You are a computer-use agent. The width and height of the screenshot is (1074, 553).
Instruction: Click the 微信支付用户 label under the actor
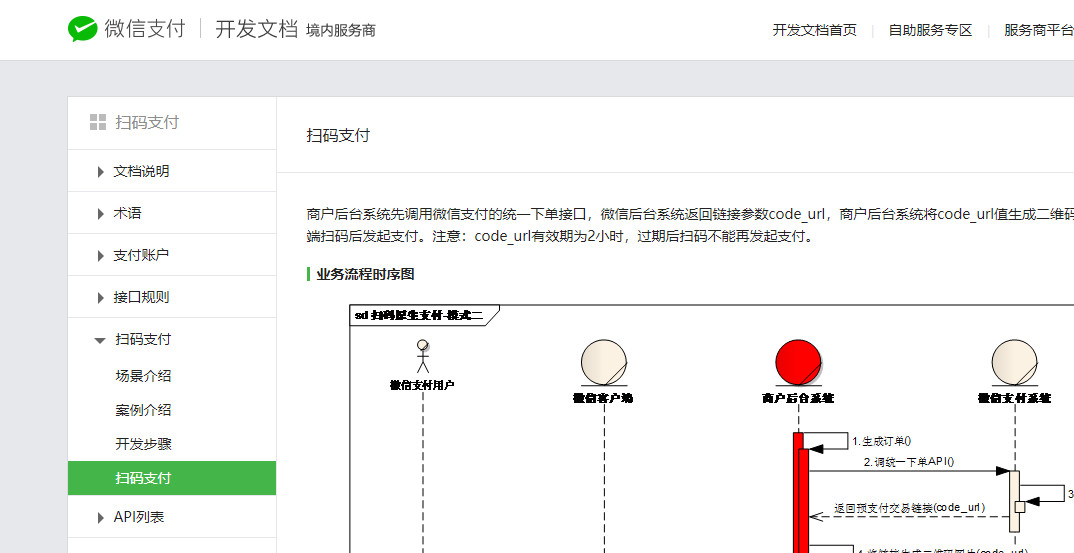click(x=422, y=385)
